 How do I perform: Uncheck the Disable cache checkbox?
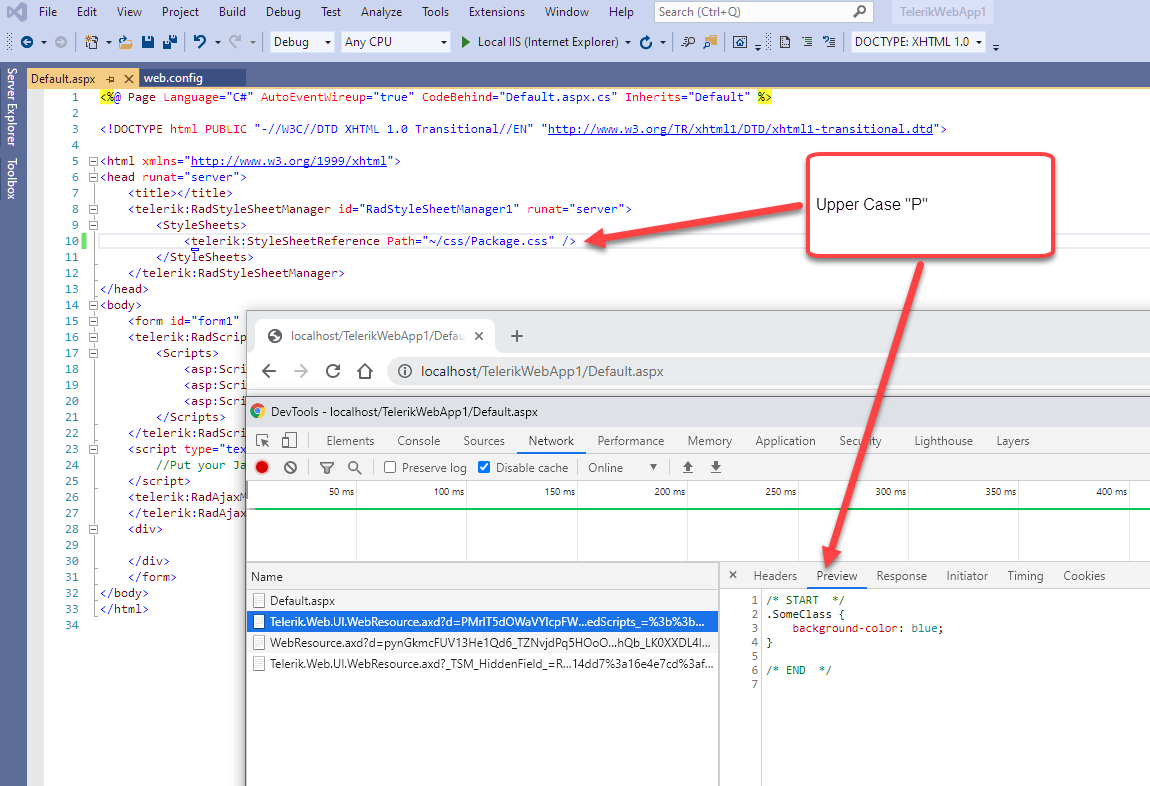(x=484, y=467)
